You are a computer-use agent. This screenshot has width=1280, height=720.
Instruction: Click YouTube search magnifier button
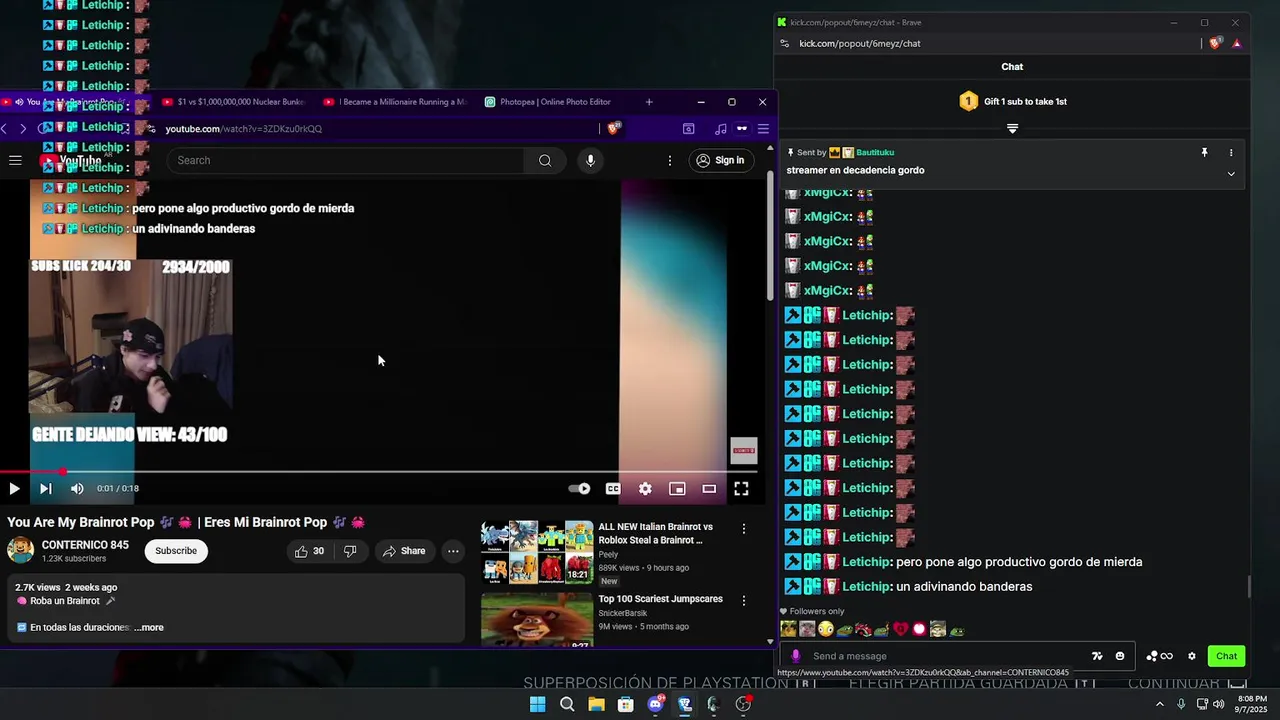(x=545, y=161)
